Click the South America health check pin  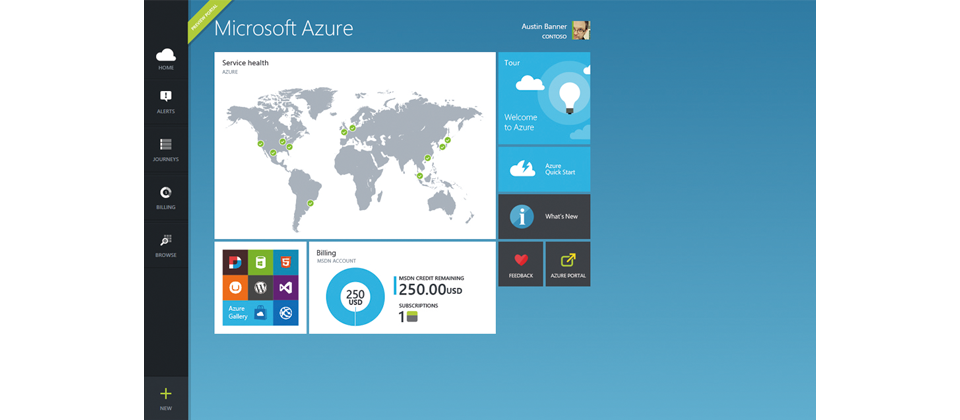310,203
